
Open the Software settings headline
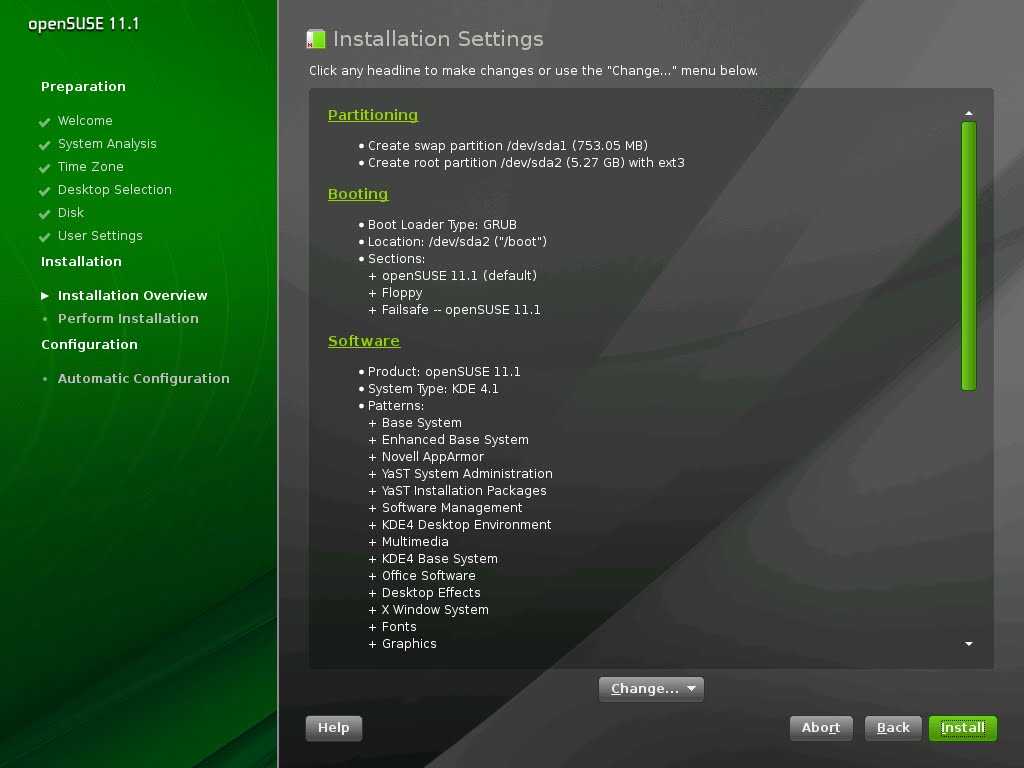click(x=364, y=341)
